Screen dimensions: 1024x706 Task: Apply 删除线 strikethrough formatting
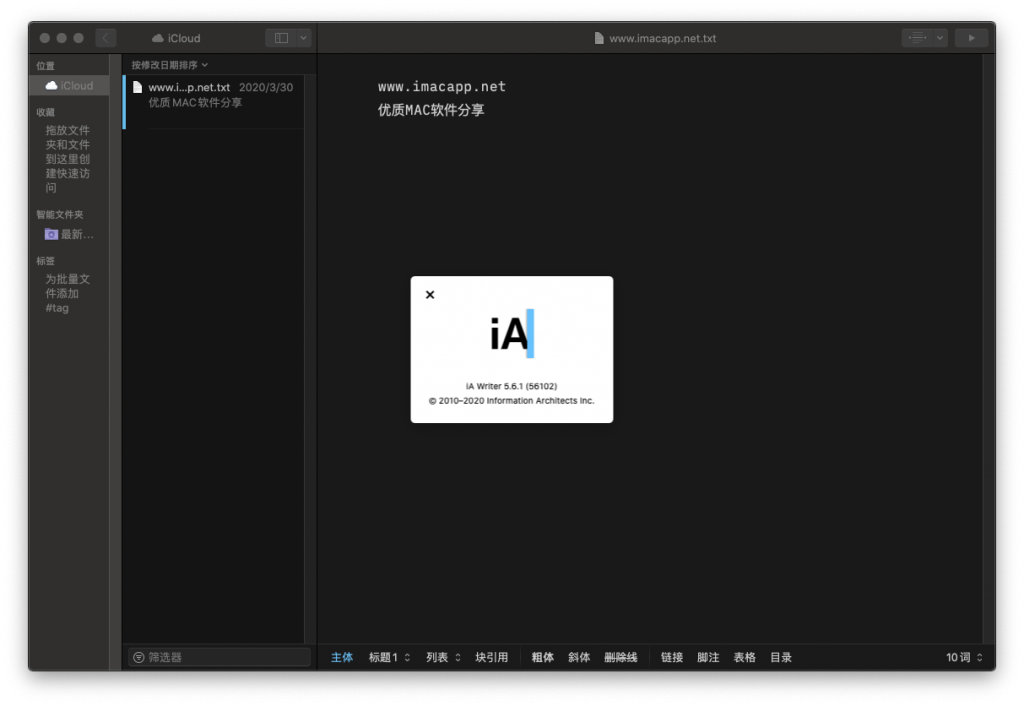tap(620, 657)
